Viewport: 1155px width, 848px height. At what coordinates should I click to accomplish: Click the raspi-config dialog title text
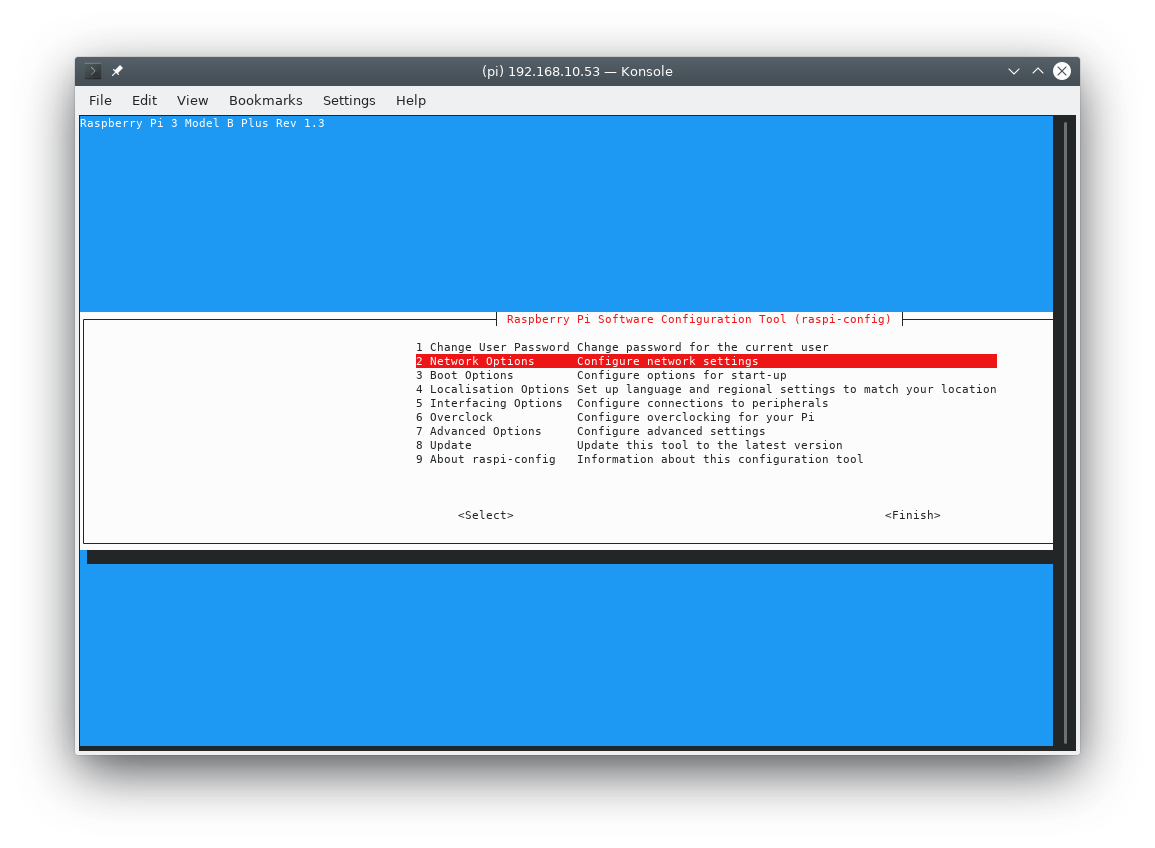coord(699,319)
